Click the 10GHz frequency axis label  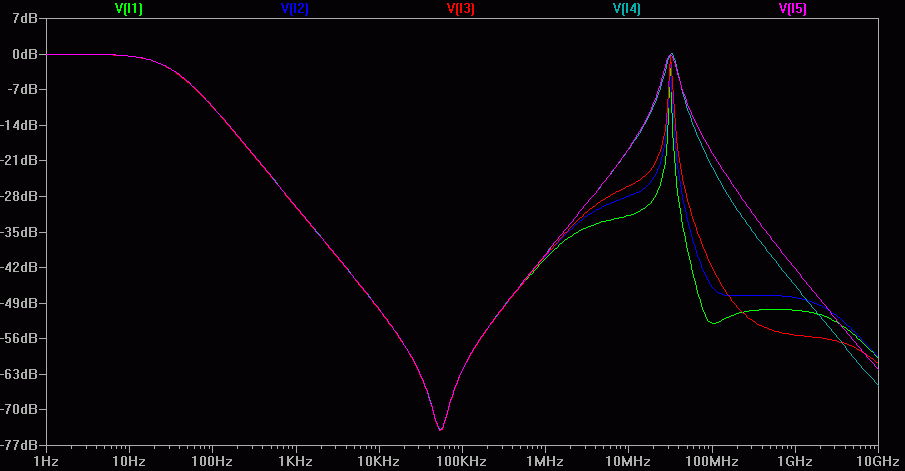tap(877, 461)
